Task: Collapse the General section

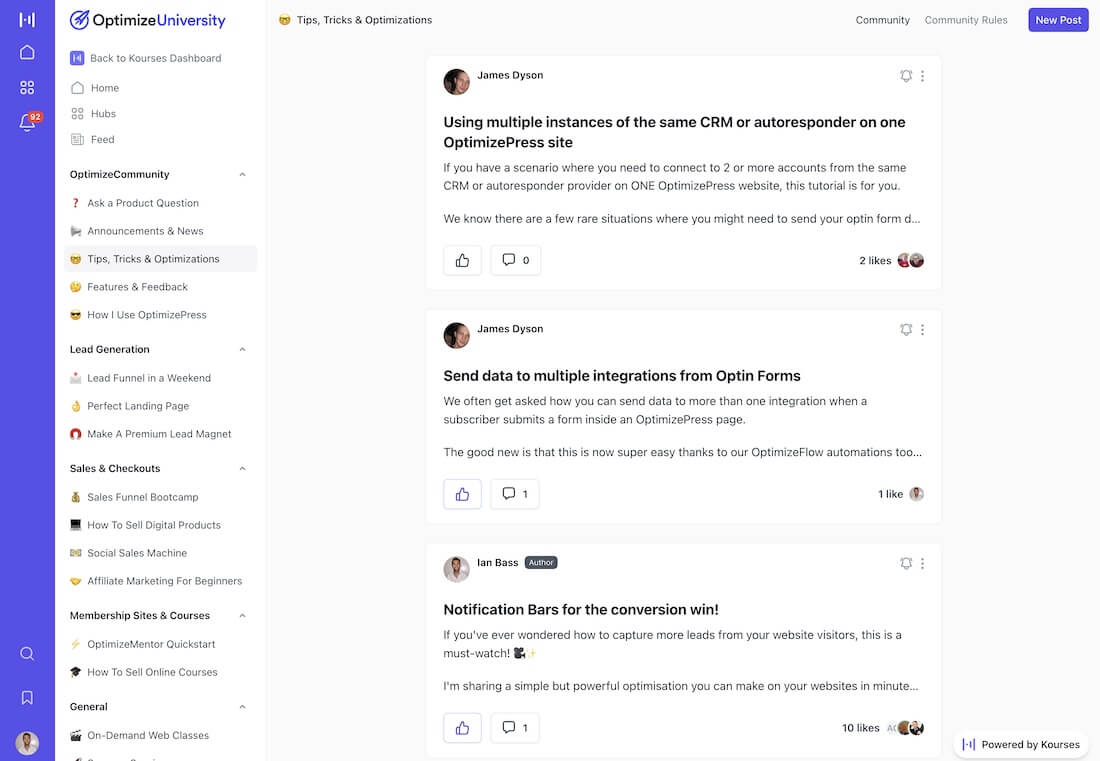Action: pyautogui.click(x=242, y=707)
